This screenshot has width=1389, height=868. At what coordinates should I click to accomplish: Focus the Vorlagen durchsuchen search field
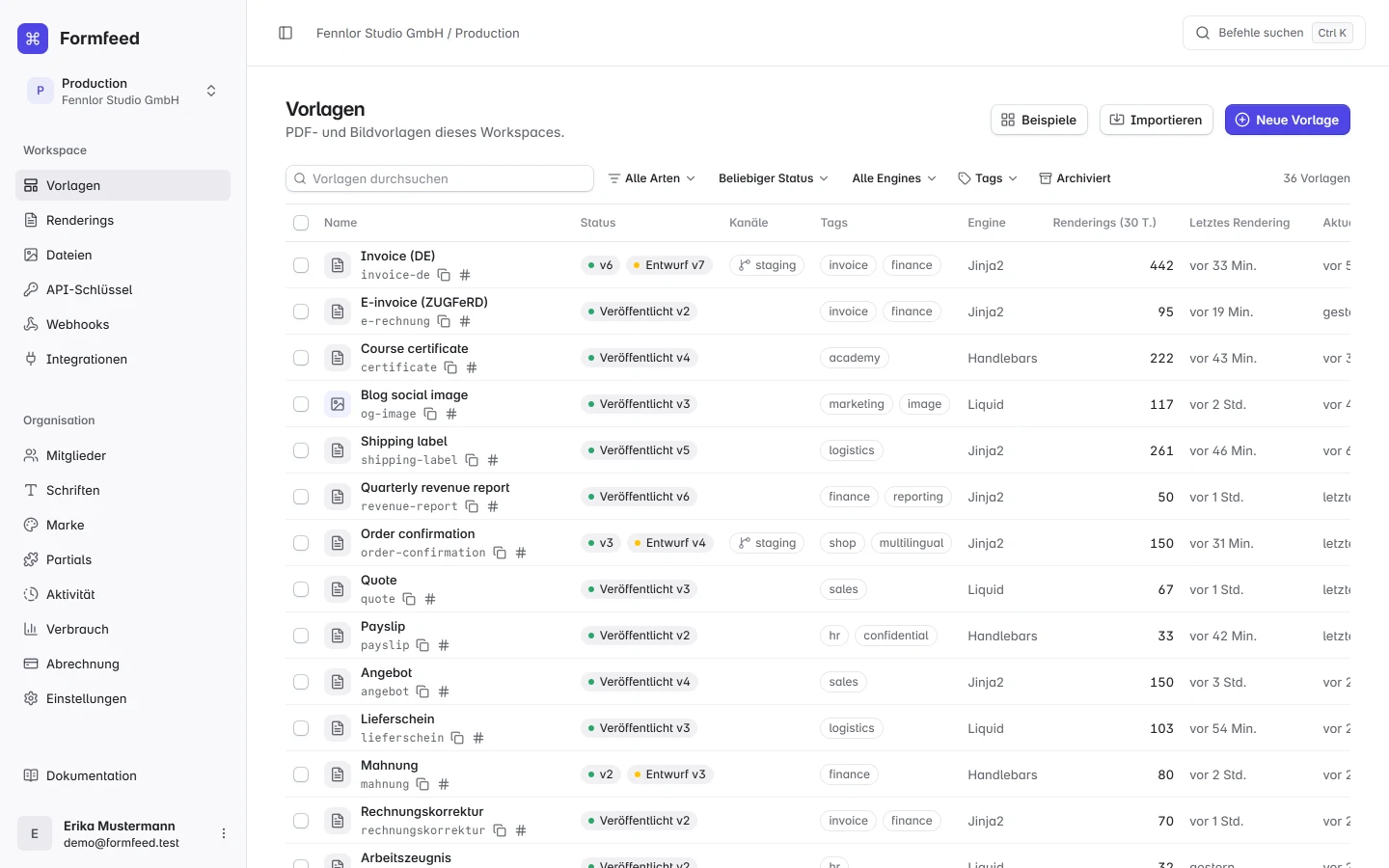[x=440, y=178]
